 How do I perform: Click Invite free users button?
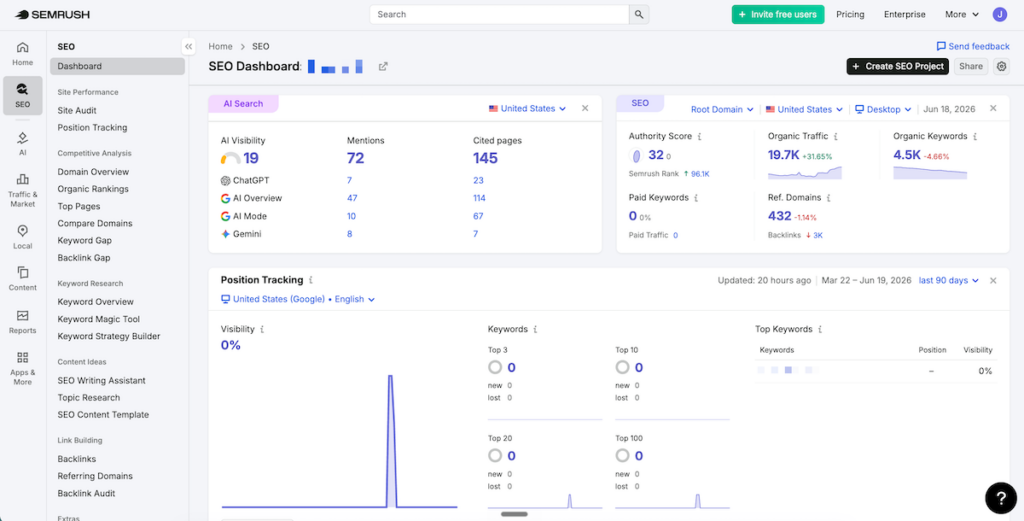tap(778, 14)
